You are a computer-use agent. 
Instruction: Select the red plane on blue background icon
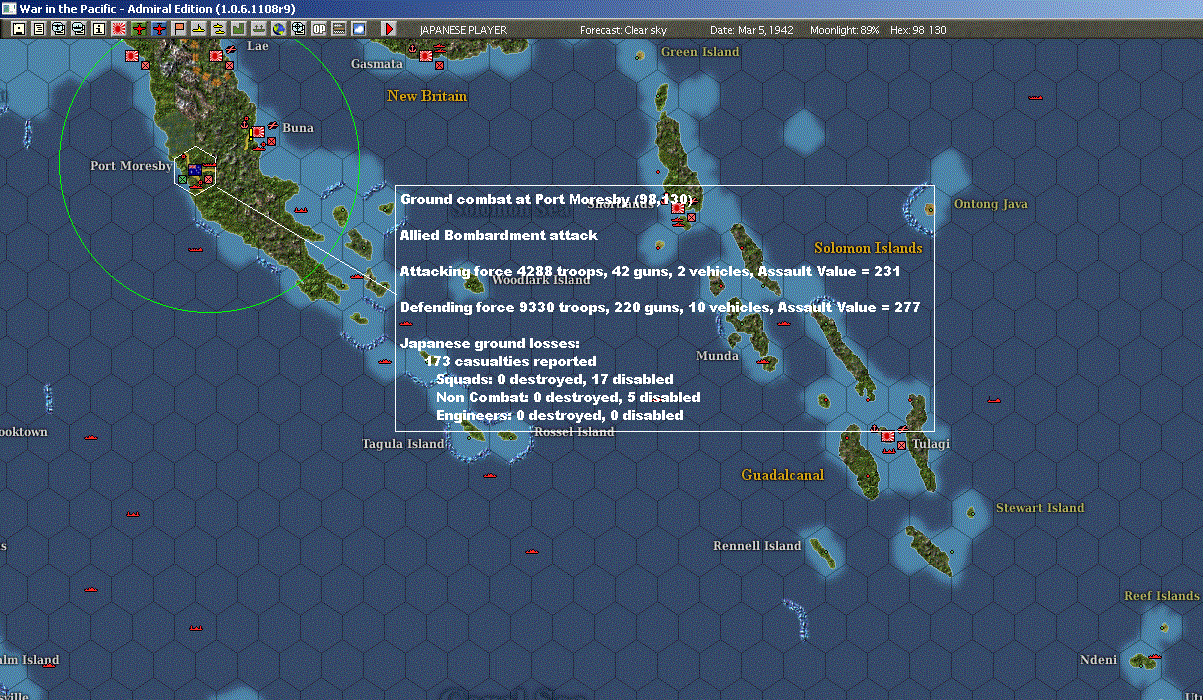[159, 29]
